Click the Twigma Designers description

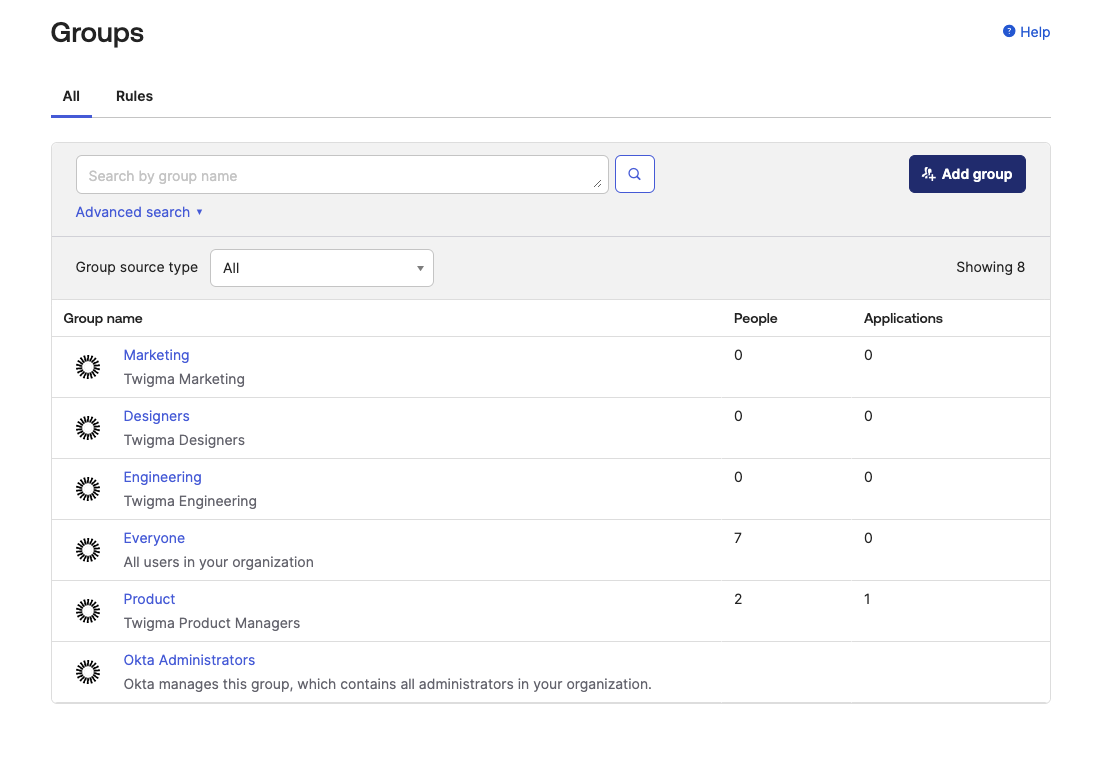184,440
